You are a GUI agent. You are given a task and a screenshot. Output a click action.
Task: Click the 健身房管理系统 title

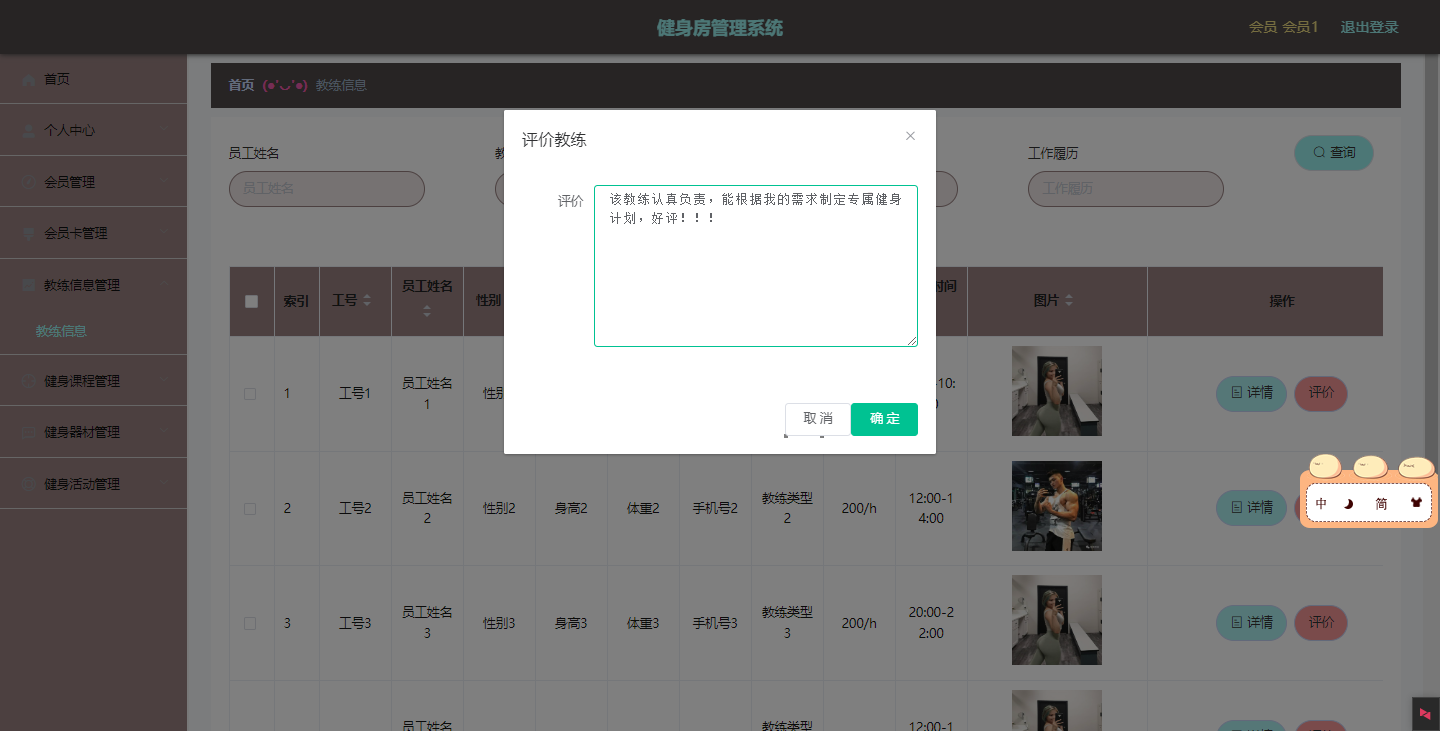coord(720,28)
